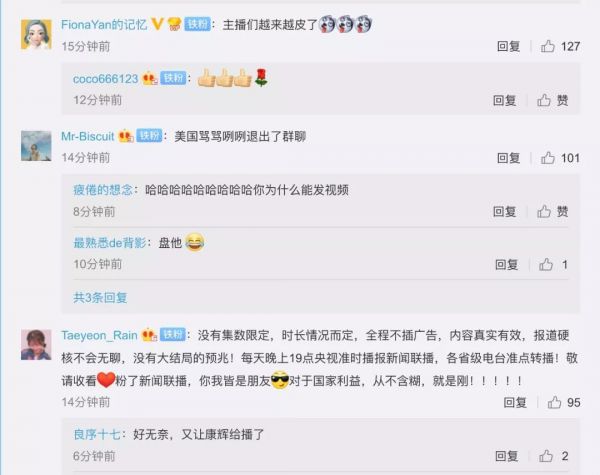This screenshot has width=600, height=475.
Task: Reply to Mr-Biscuit's comment
Action: click(509, 158)
